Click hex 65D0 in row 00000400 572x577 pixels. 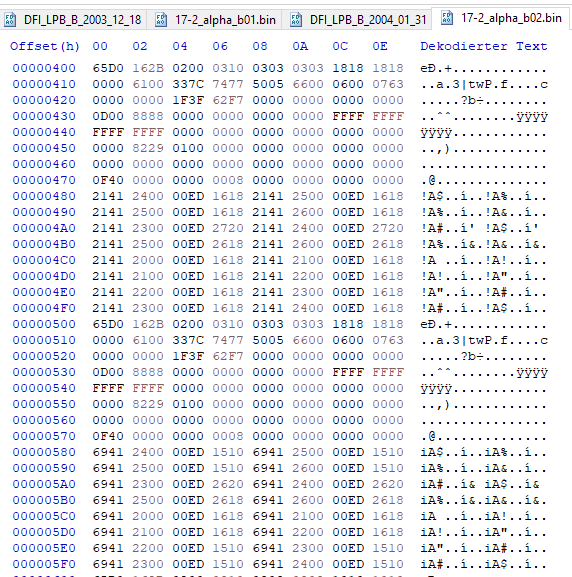(x=108, y=68)
